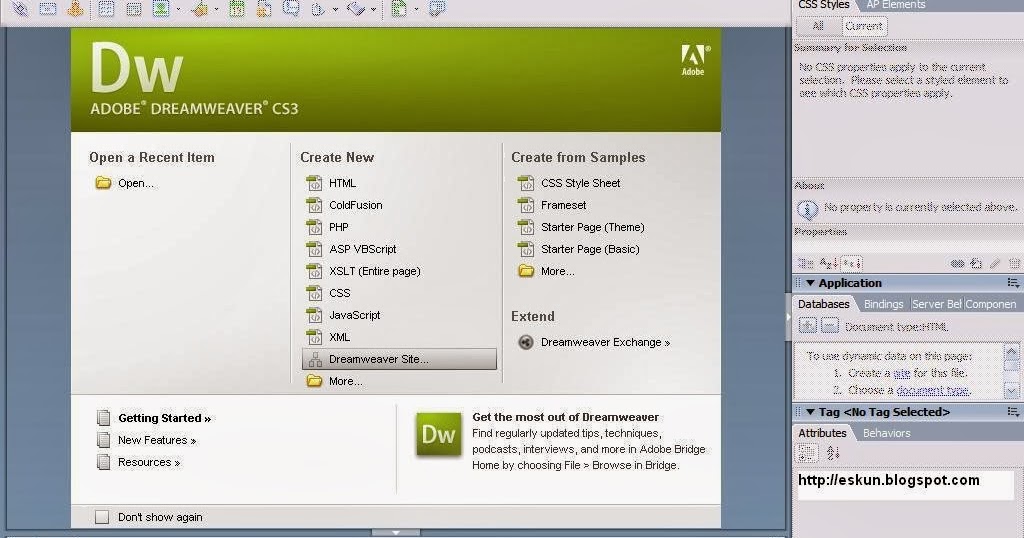Click the Script insert icon

[x=356, y=8]
